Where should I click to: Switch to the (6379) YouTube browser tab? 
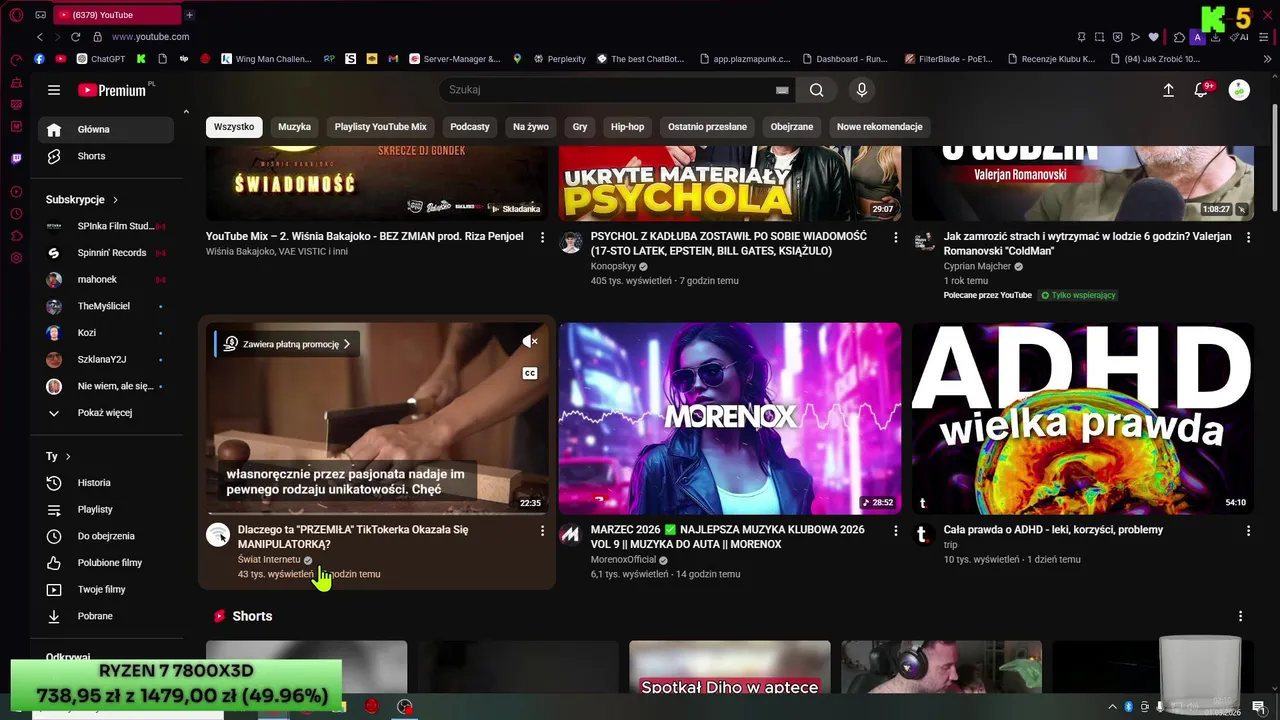tap(117, 15)
